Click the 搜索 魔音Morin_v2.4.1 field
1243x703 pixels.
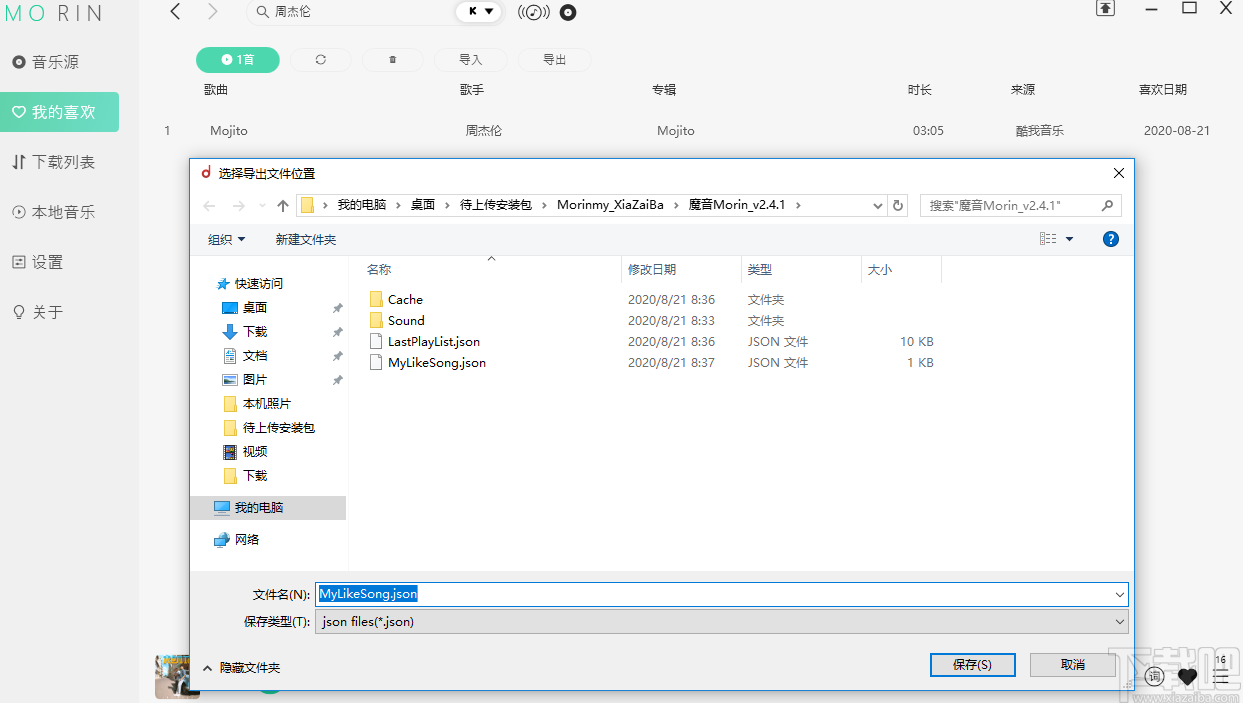1020,205
